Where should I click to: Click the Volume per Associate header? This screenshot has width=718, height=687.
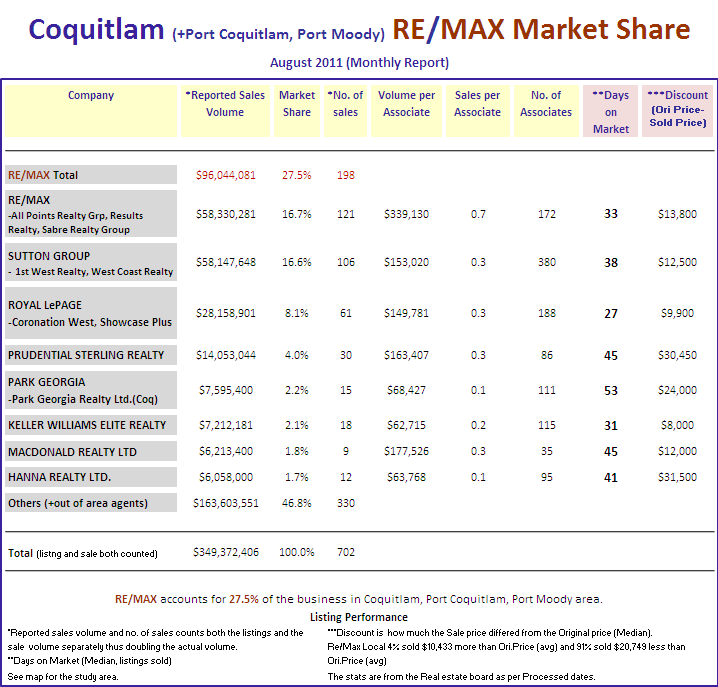coord(406,104)
